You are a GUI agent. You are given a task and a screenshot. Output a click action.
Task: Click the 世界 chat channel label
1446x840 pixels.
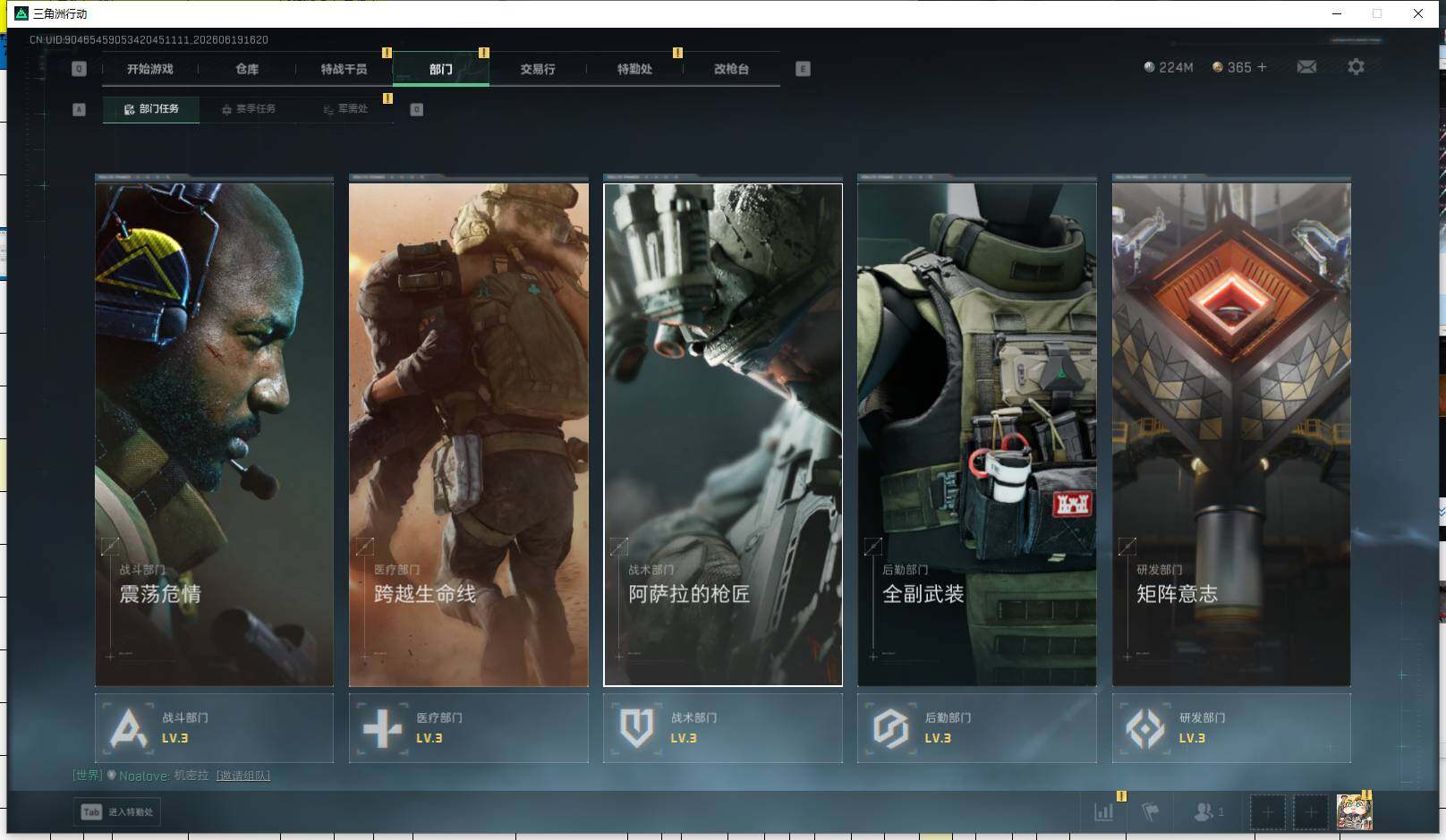point(88,776)
